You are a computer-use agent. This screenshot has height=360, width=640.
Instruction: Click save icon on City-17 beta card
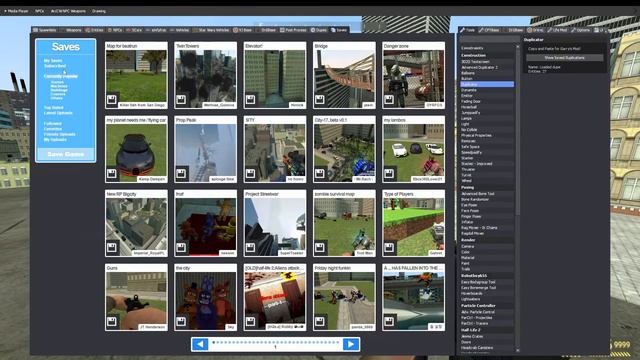coord(320,173)
